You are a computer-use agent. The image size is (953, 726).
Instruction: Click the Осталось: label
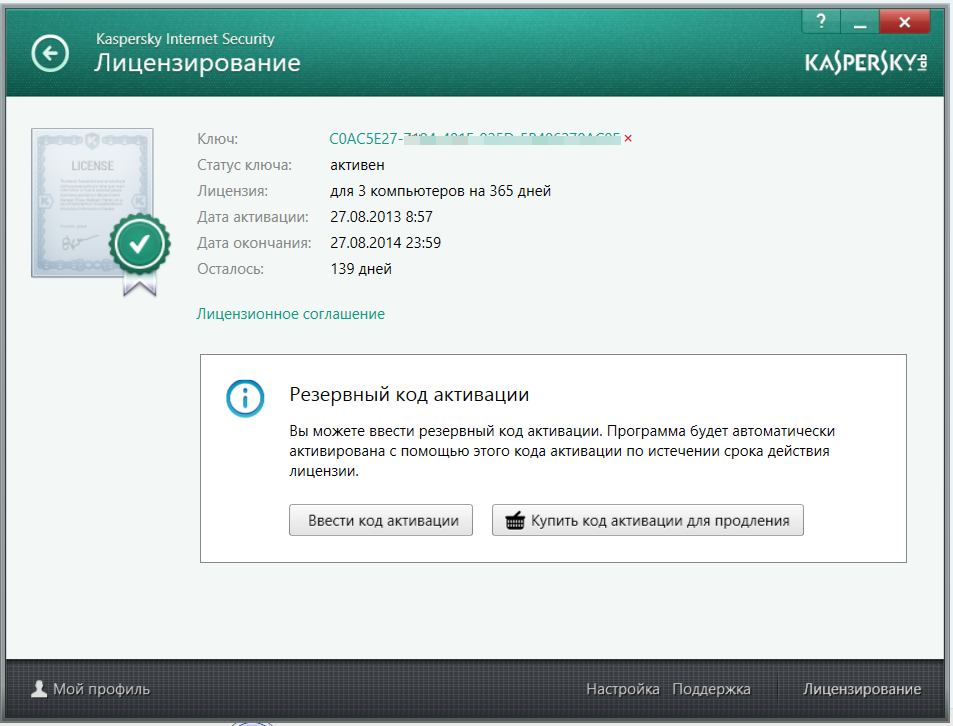pos(230,269)
